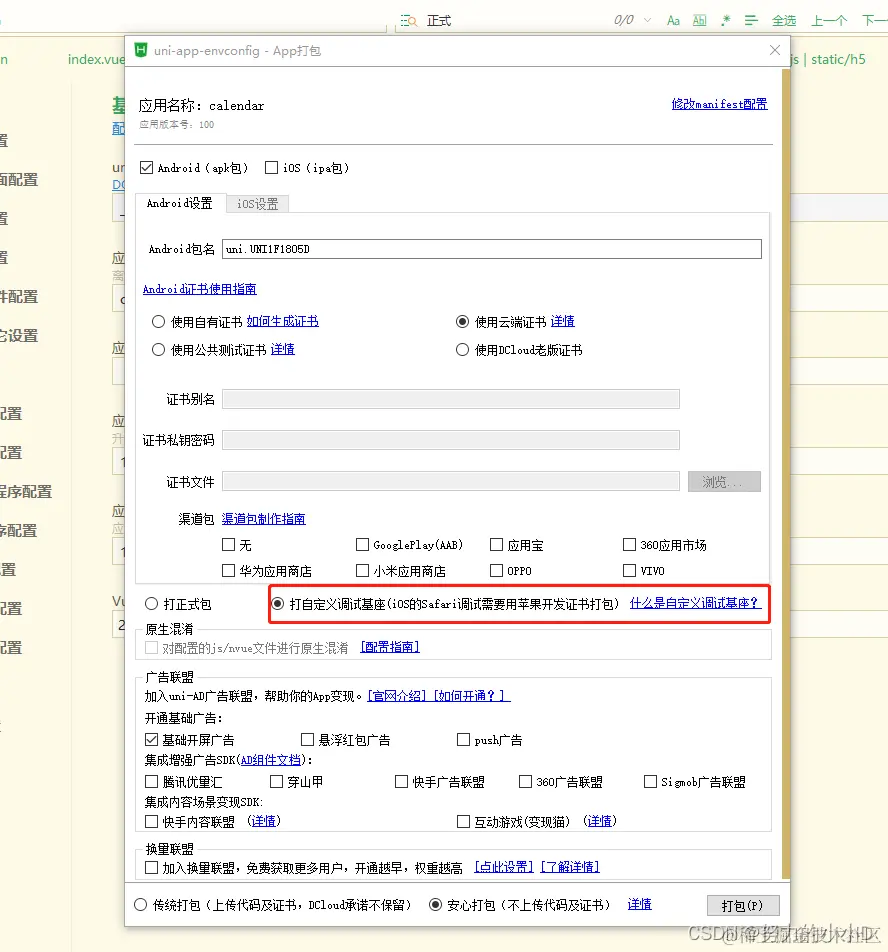Open the [点此设置] link
This screenshot has width=888, height=952.
click(504, 867)
